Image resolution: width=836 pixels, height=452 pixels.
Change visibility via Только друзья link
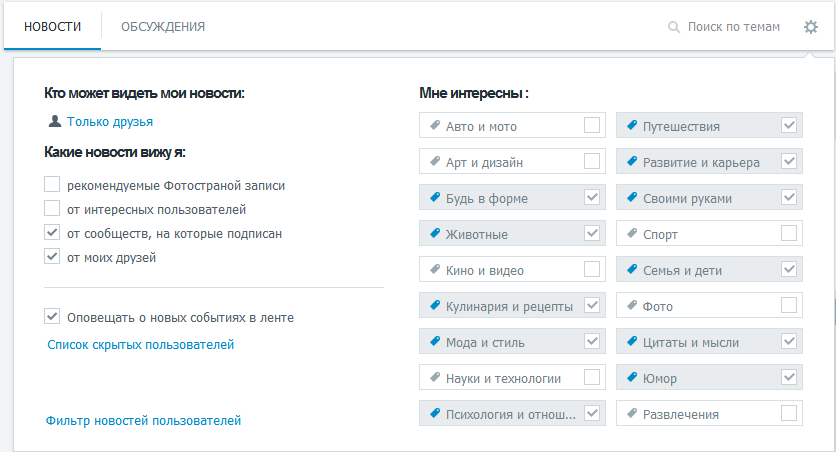[110, 122]
